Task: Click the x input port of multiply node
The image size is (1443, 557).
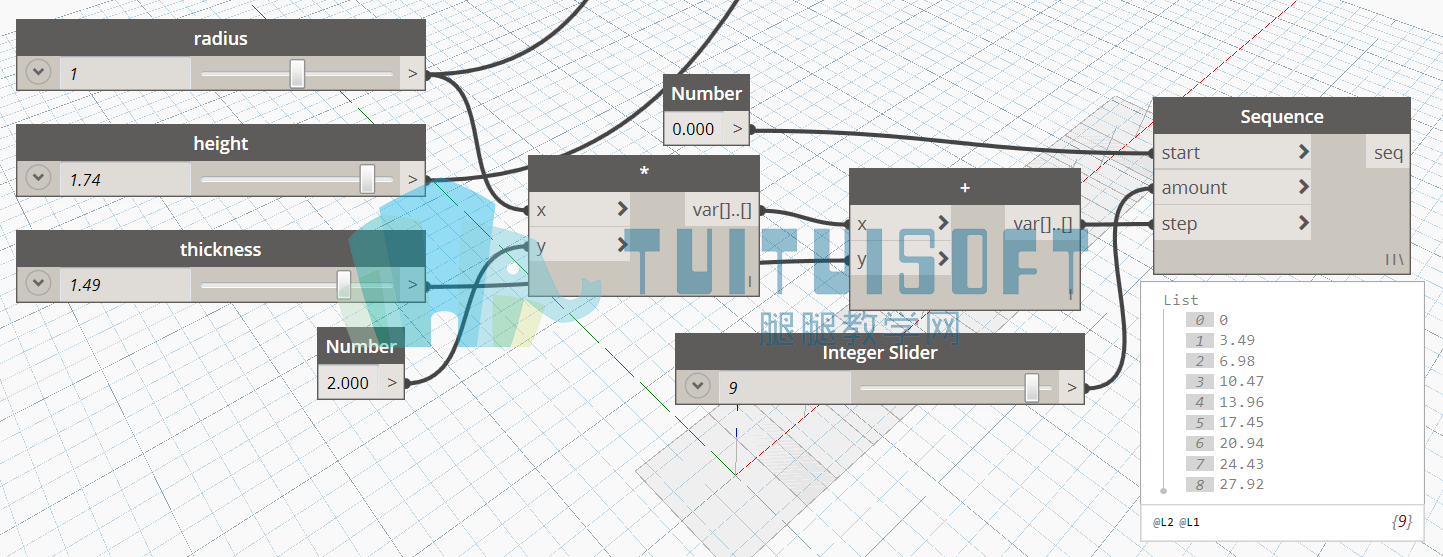Action: point(580,210)
